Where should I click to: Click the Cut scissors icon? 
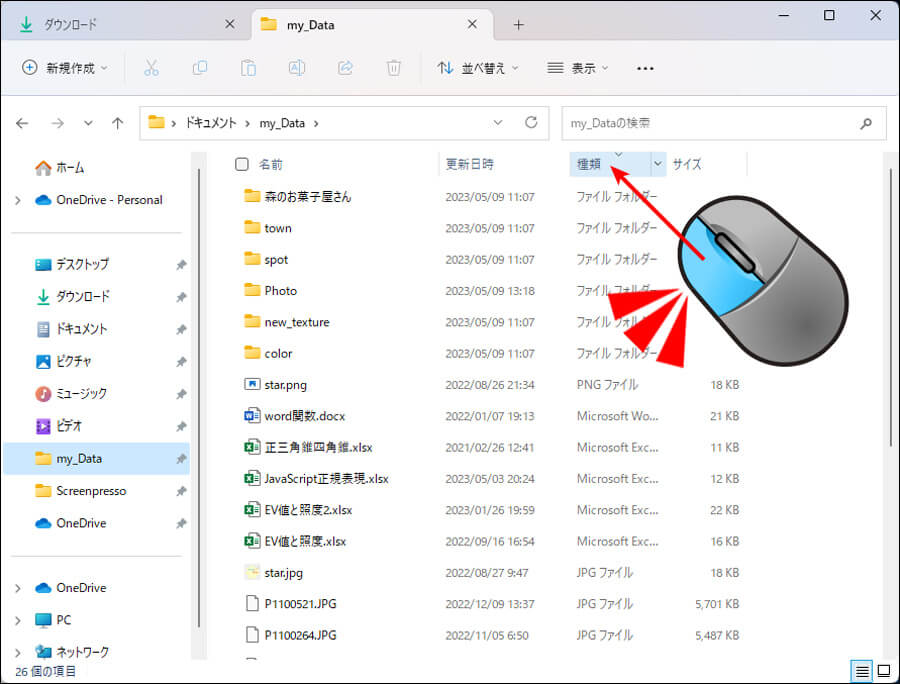pyautogui.click(x=151, y=68)
